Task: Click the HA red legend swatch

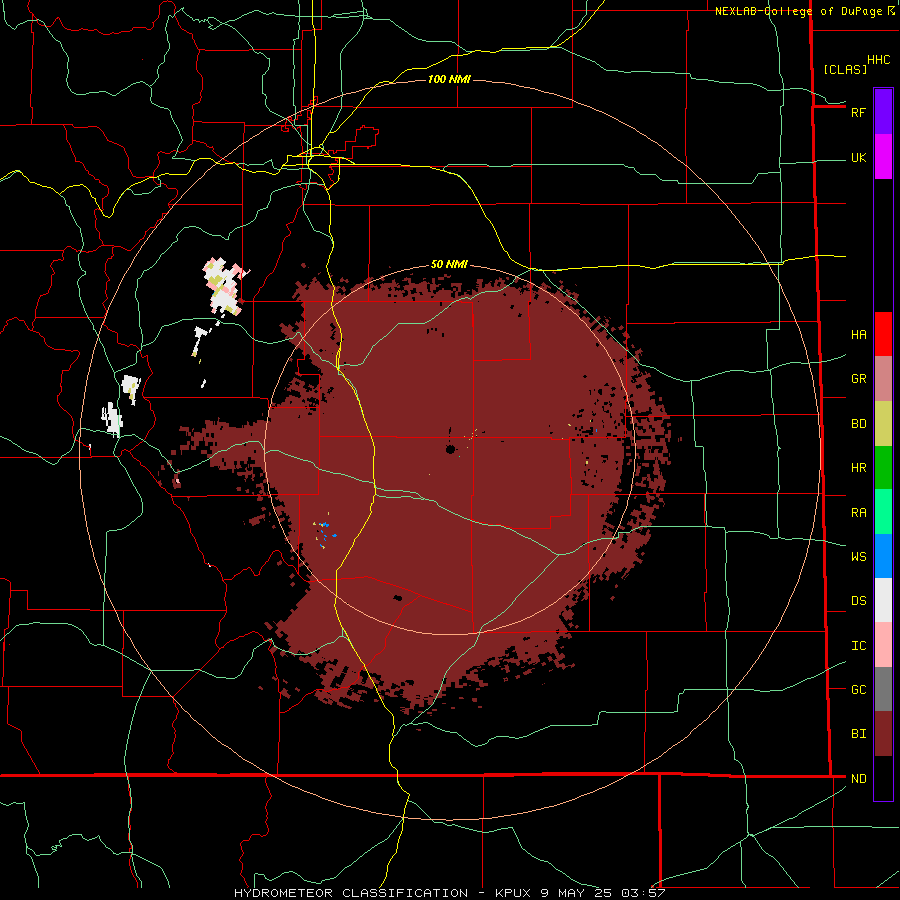Action: (x=883, y=334)
